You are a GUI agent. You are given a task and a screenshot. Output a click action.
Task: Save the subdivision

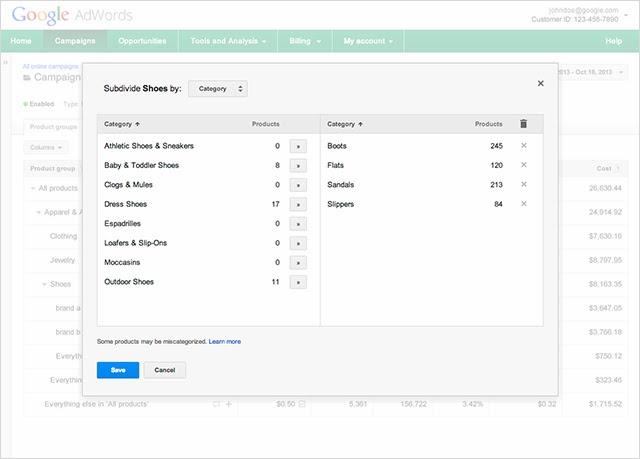click(x=118, y=370)
